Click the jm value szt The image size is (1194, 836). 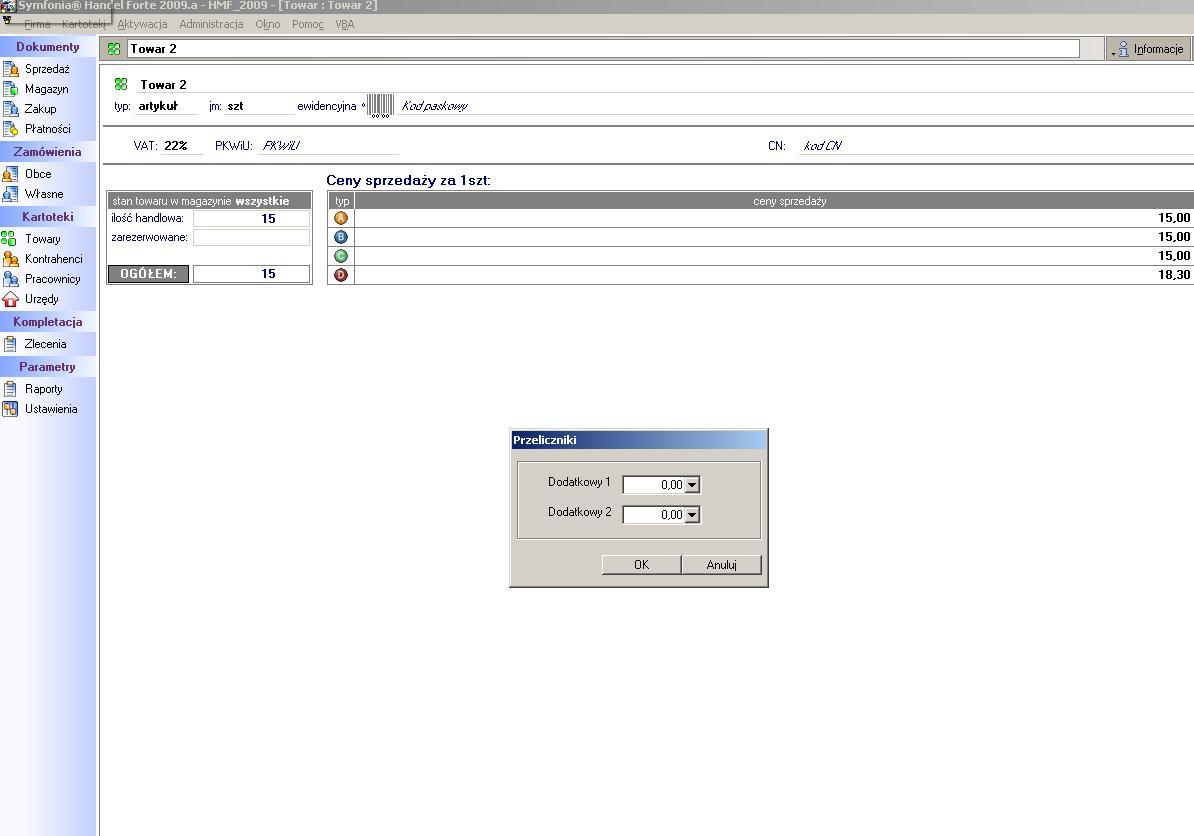(235, 106)
